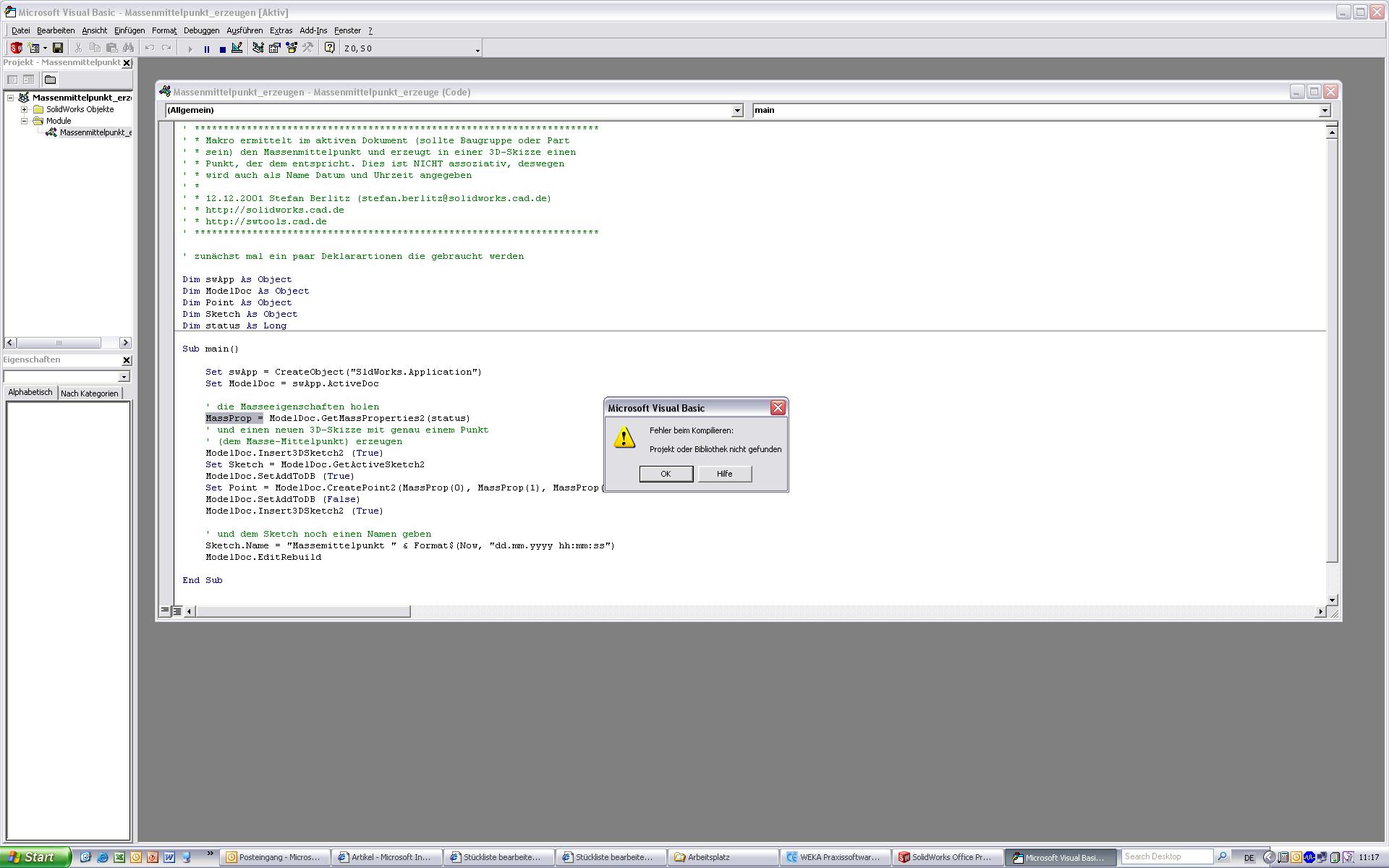Click the Copy icon in toolbar
This screenshot has height=868, width=1389.
pyautogui.click(x=95, y=48)
